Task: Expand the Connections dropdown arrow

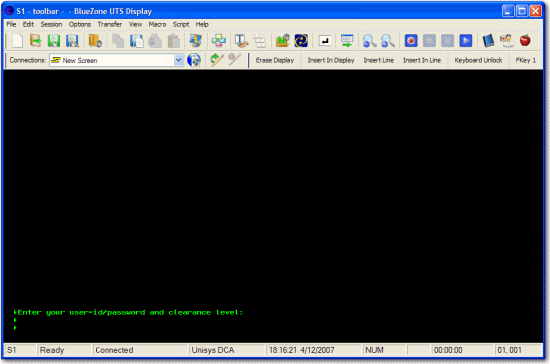Action: (179, 60)
